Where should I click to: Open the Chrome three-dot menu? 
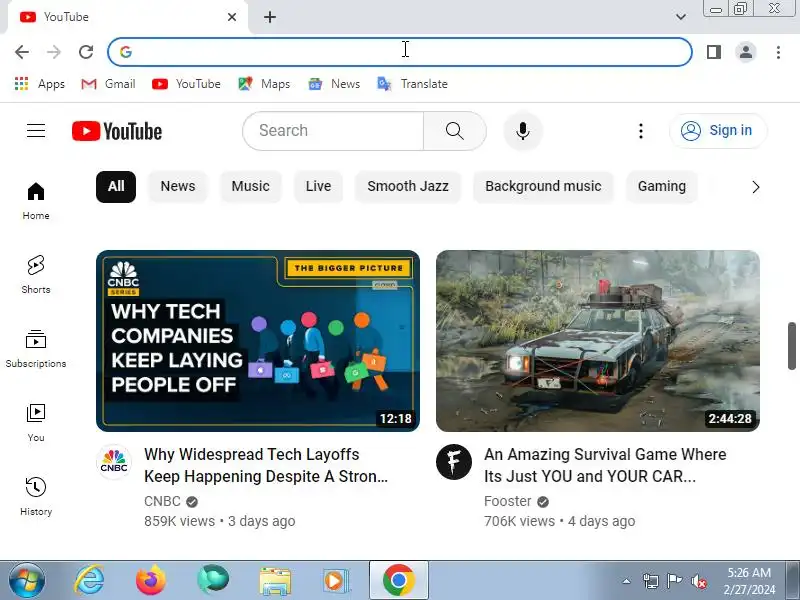(x=778, y=52)
